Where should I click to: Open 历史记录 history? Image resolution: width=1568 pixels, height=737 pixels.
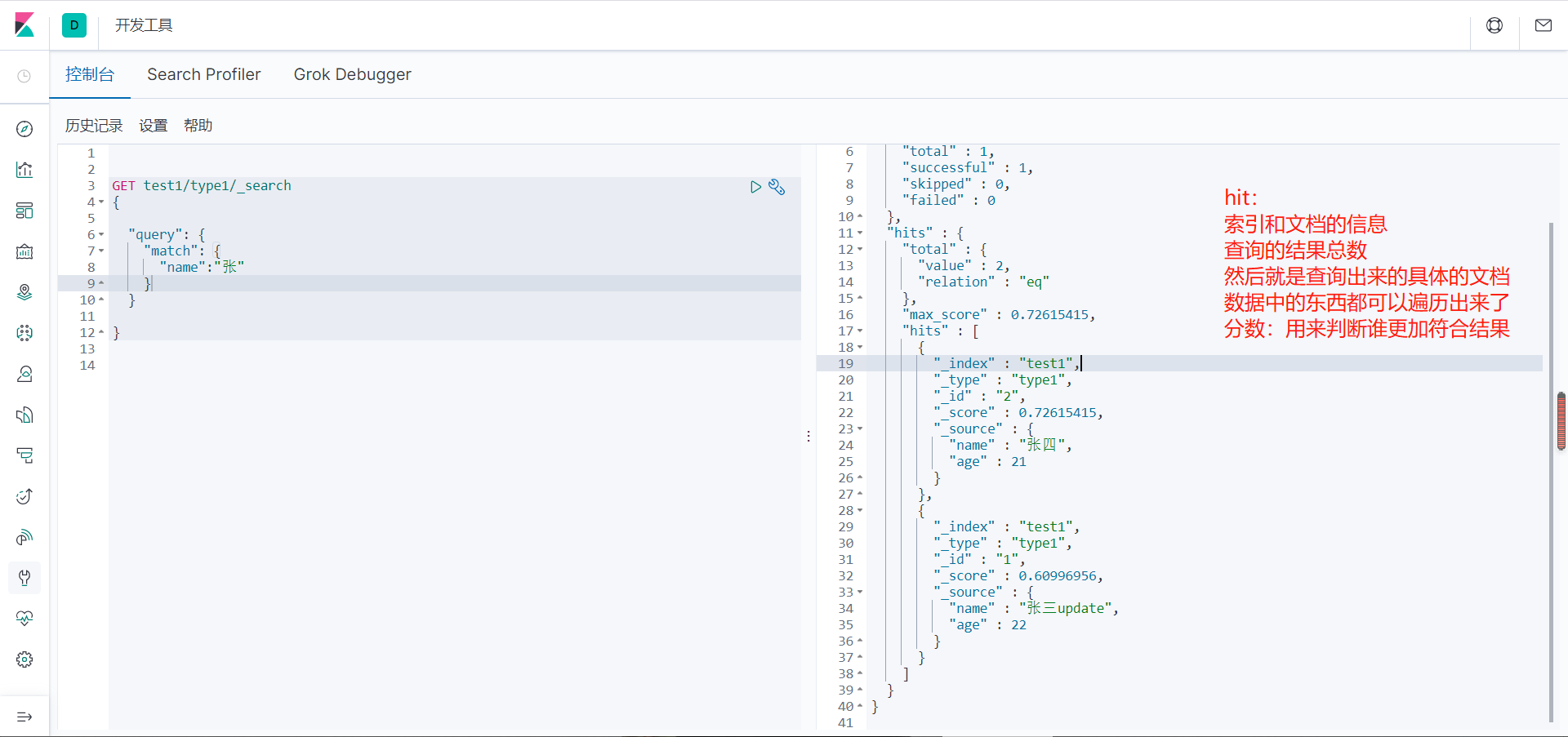tap(94, 126)
